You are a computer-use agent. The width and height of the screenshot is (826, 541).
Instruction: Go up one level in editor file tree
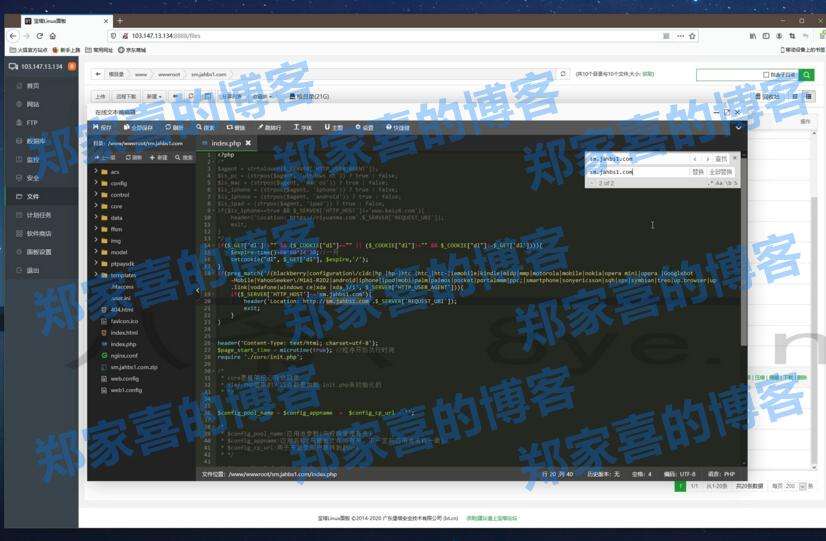pos(105,158)
